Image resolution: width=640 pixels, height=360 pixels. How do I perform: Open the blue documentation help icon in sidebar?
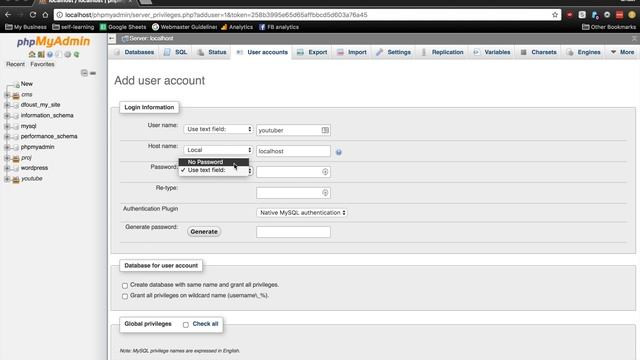50,54
